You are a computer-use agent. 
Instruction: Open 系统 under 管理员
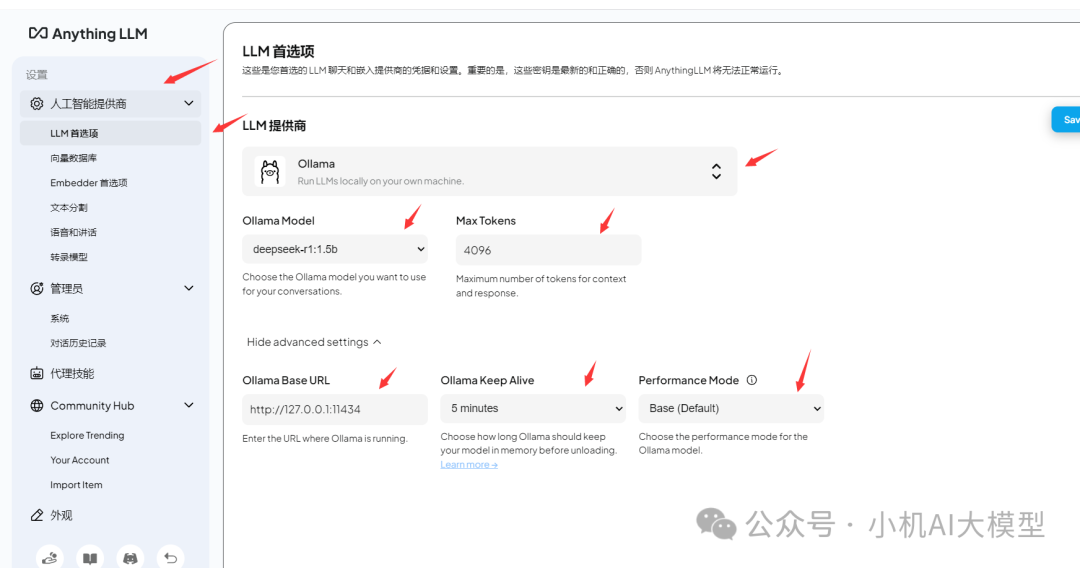[60, 319]
